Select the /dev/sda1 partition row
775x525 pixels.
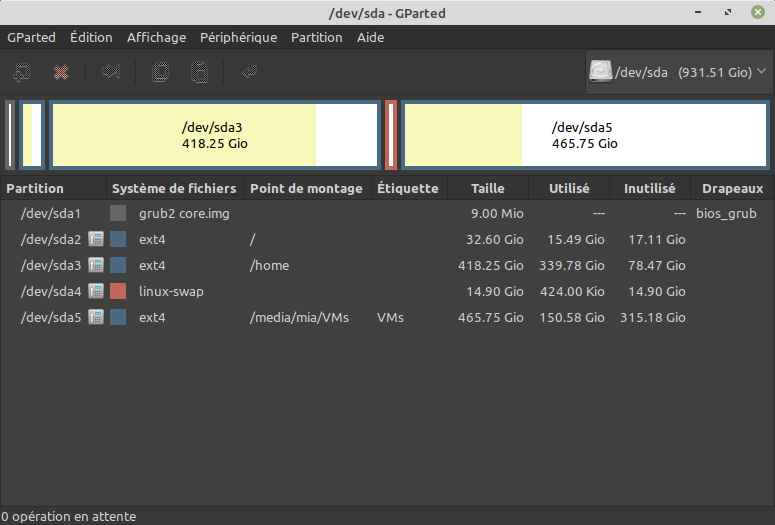tap(388, 214)
